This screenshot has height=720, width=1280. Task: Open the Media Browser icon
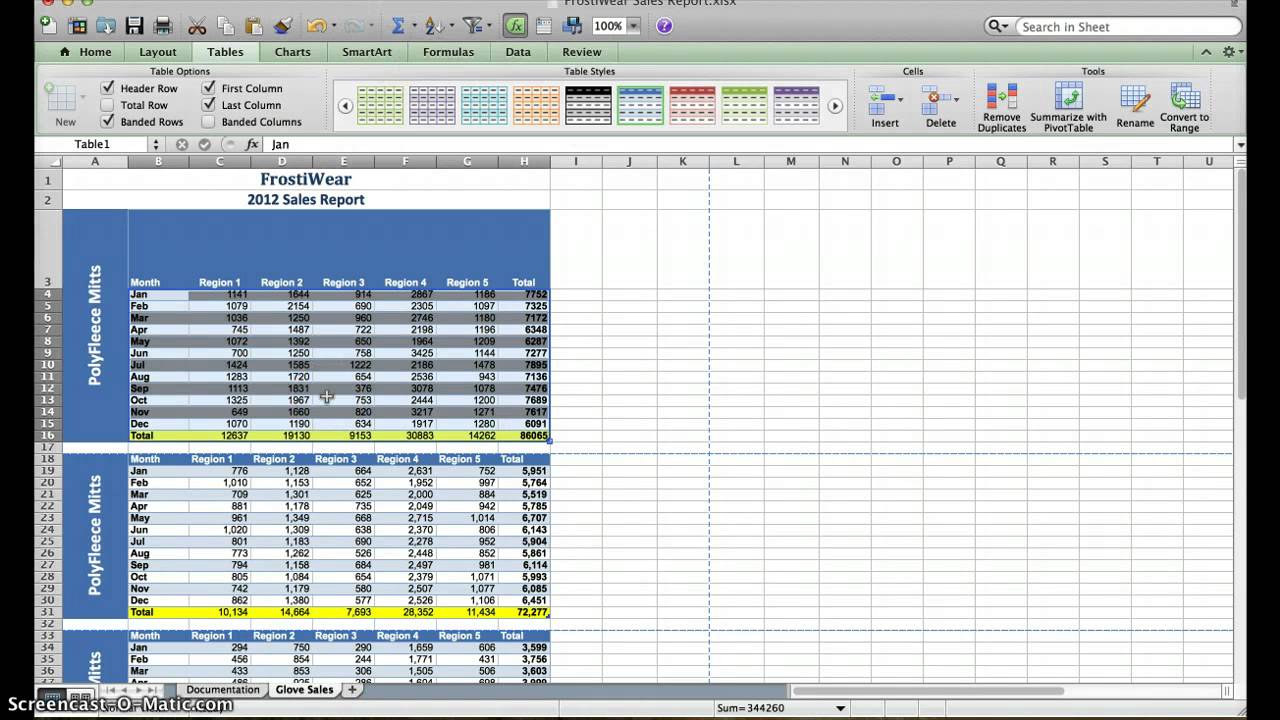[573, 26]
